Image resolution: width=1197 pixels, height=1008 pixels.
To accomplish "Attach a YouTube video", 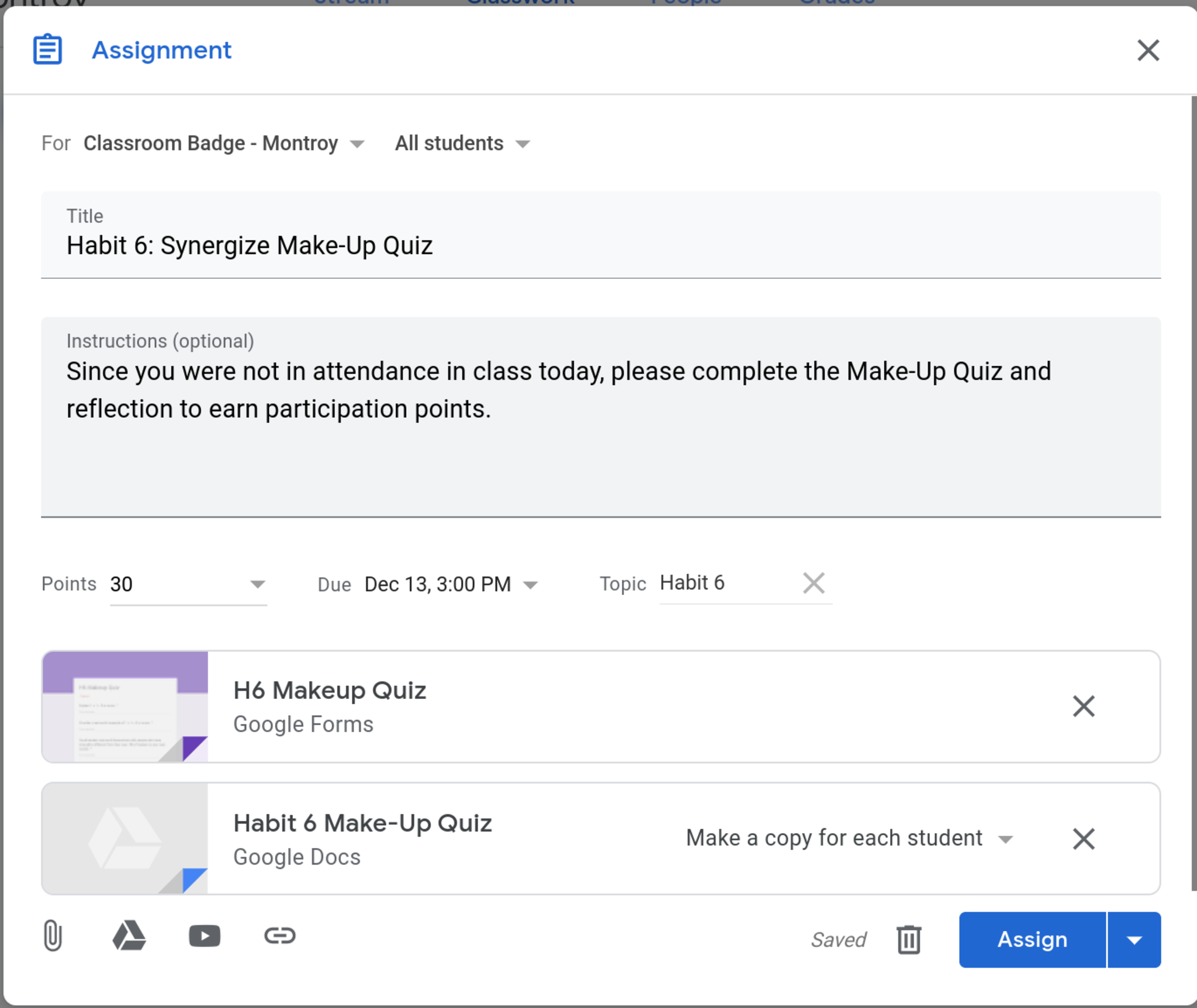I will click(205, 936).
